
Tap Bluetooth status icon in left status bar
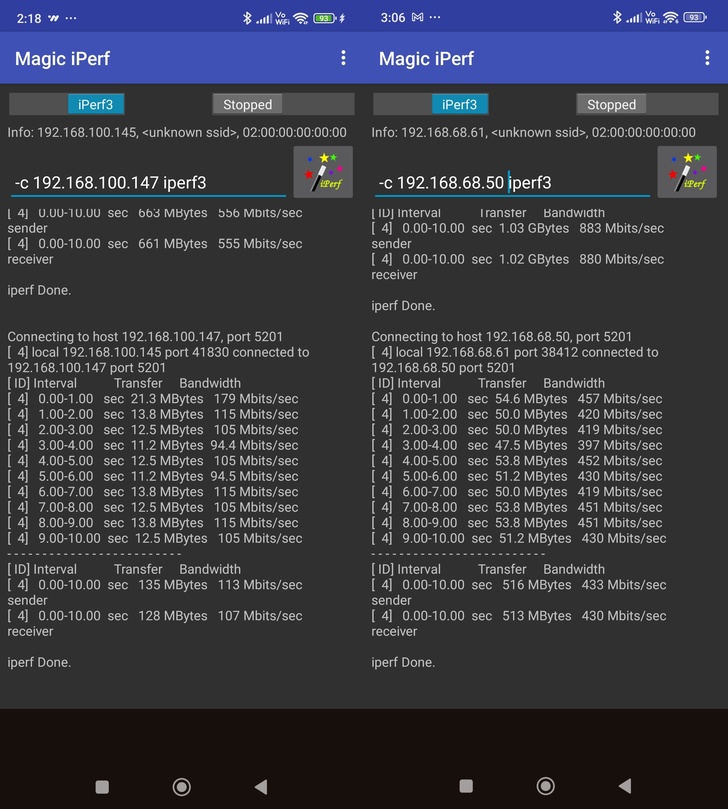pos(247,18)
